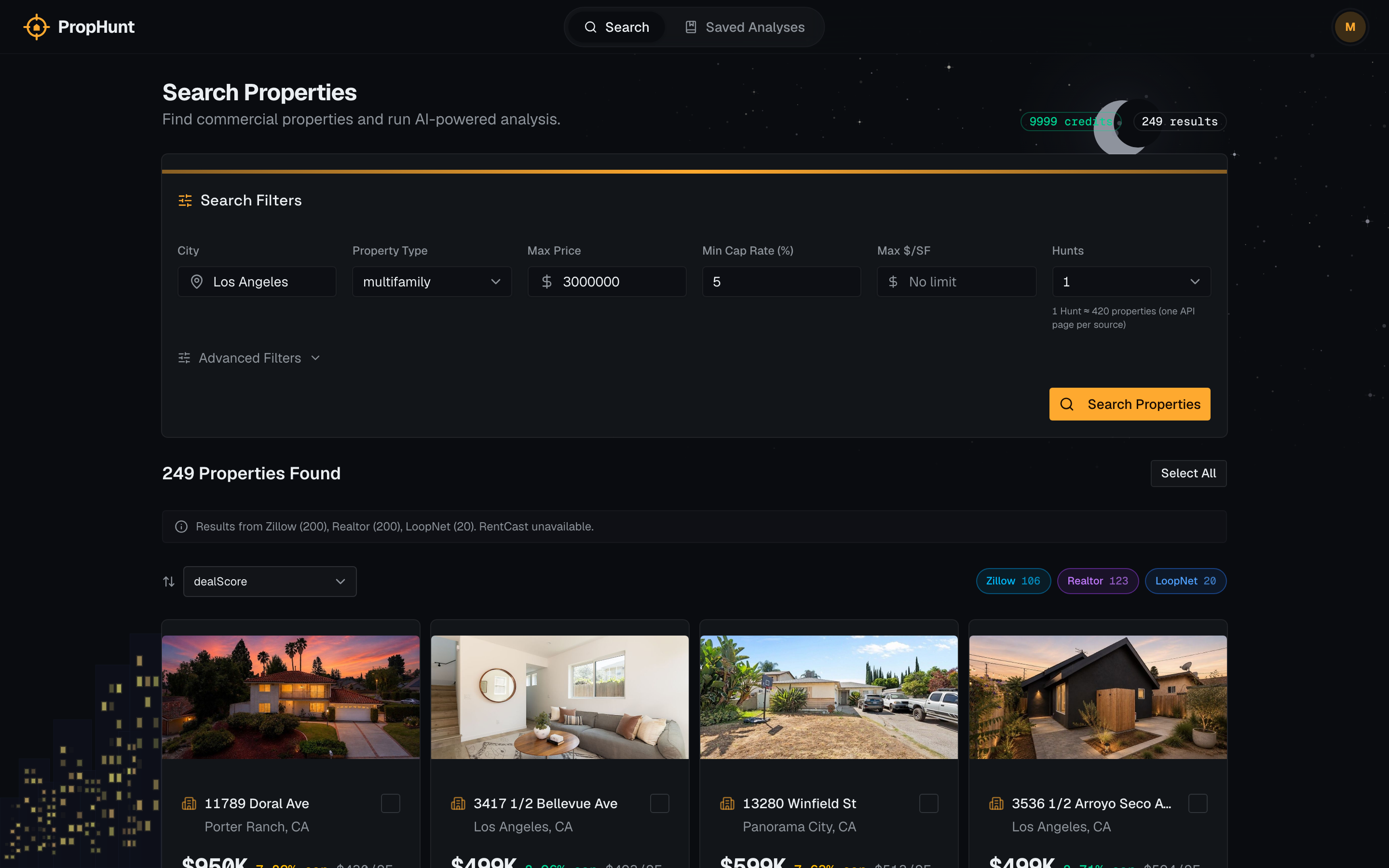The image size is (1389, 868).
Task: Toggle the Realtor 123 source filter
Action: coord(1097,581)
